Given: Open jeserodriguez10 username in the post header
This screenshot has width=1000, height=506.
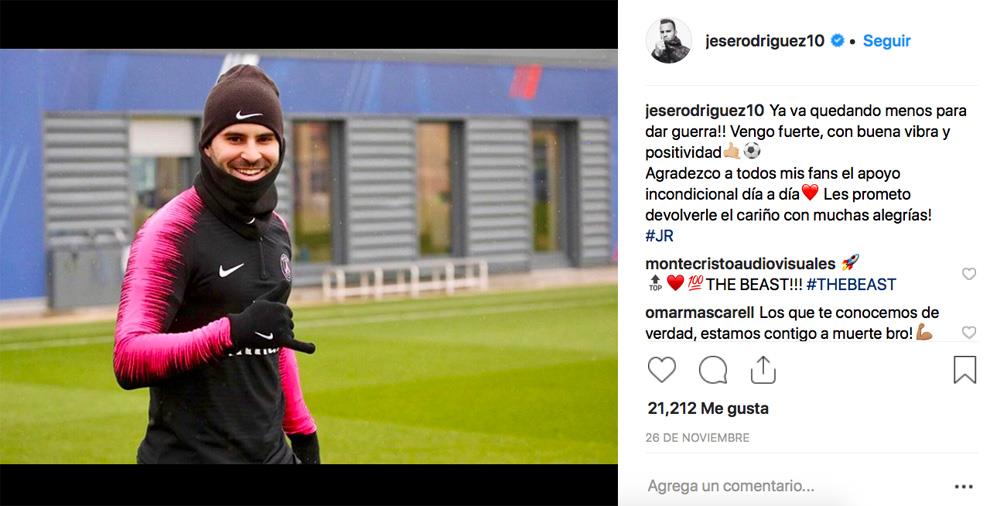Looking at the screenshot, I should coord(765,41).
